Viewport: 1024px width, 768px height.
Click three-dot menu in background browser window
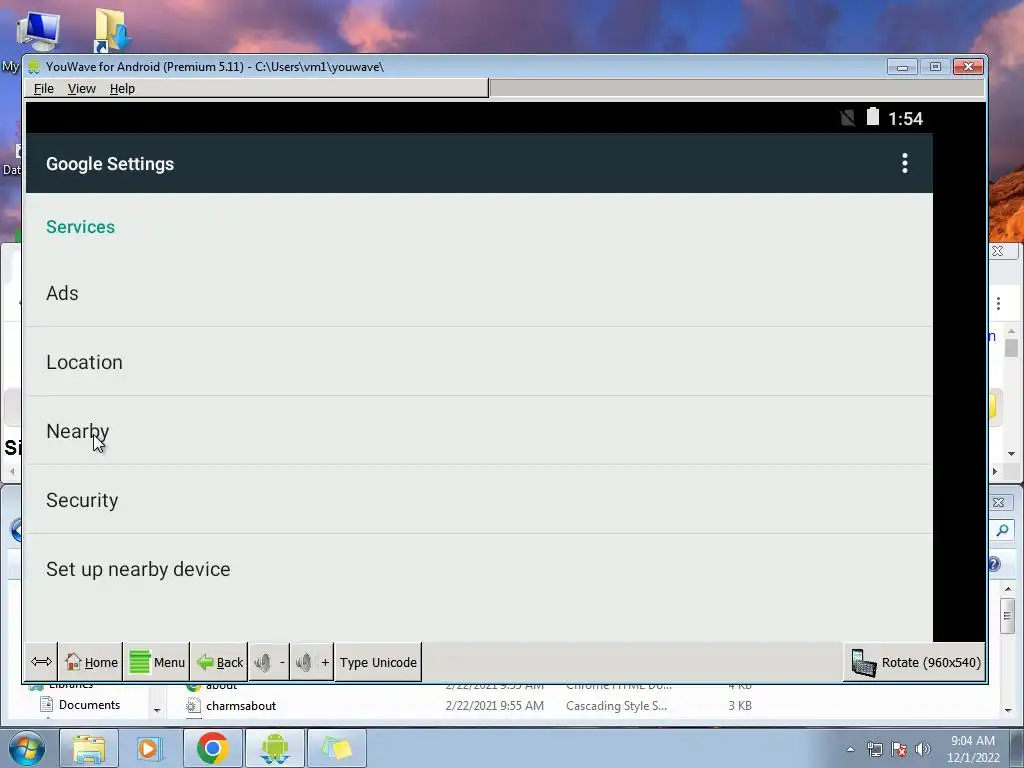click(998, 304)
